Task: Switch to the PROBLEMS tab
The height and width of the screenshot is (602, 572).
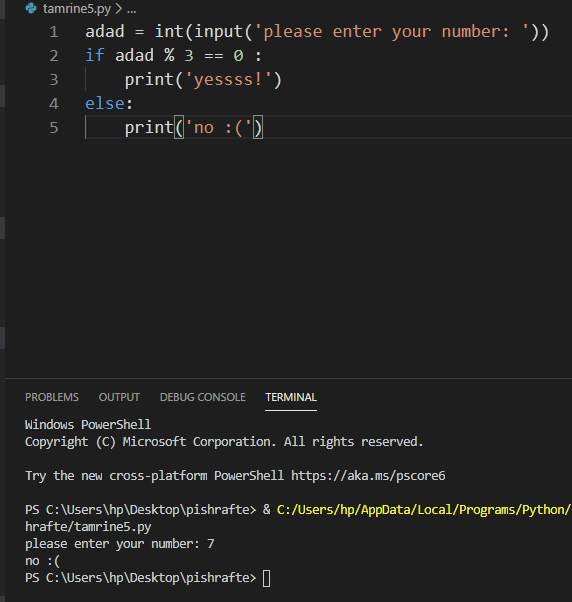Action: (x=52, y=397)
